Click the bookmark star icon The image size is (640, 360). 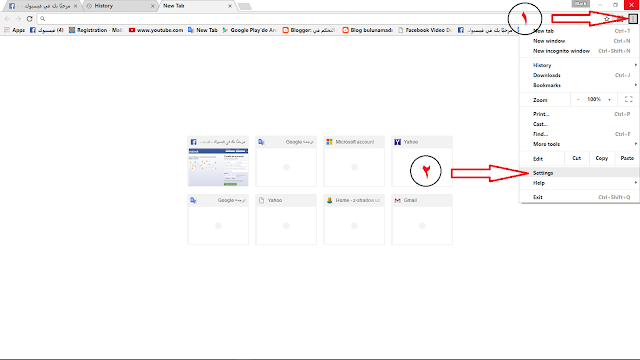(x=607, y=19)
